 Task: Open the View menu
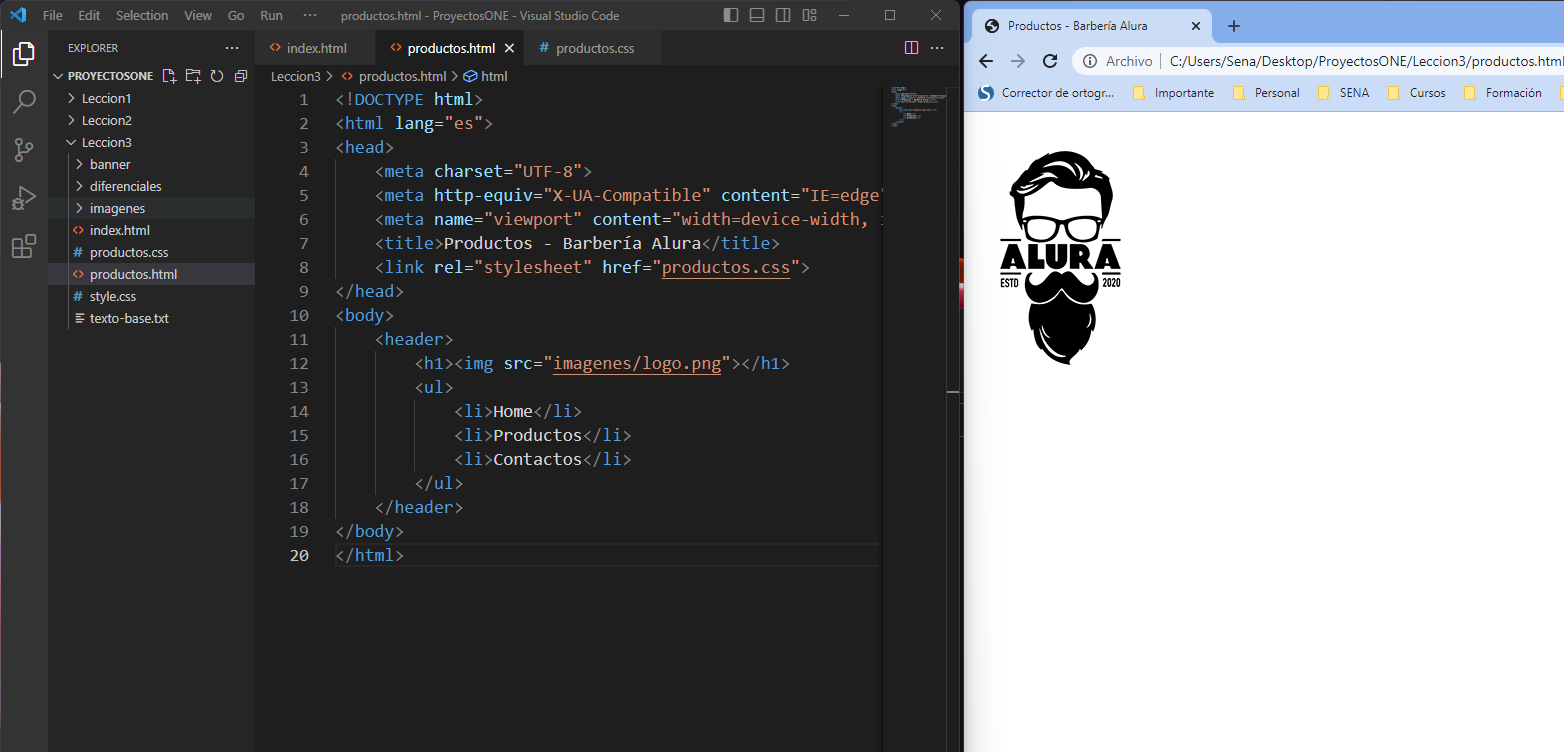(198, 15)
